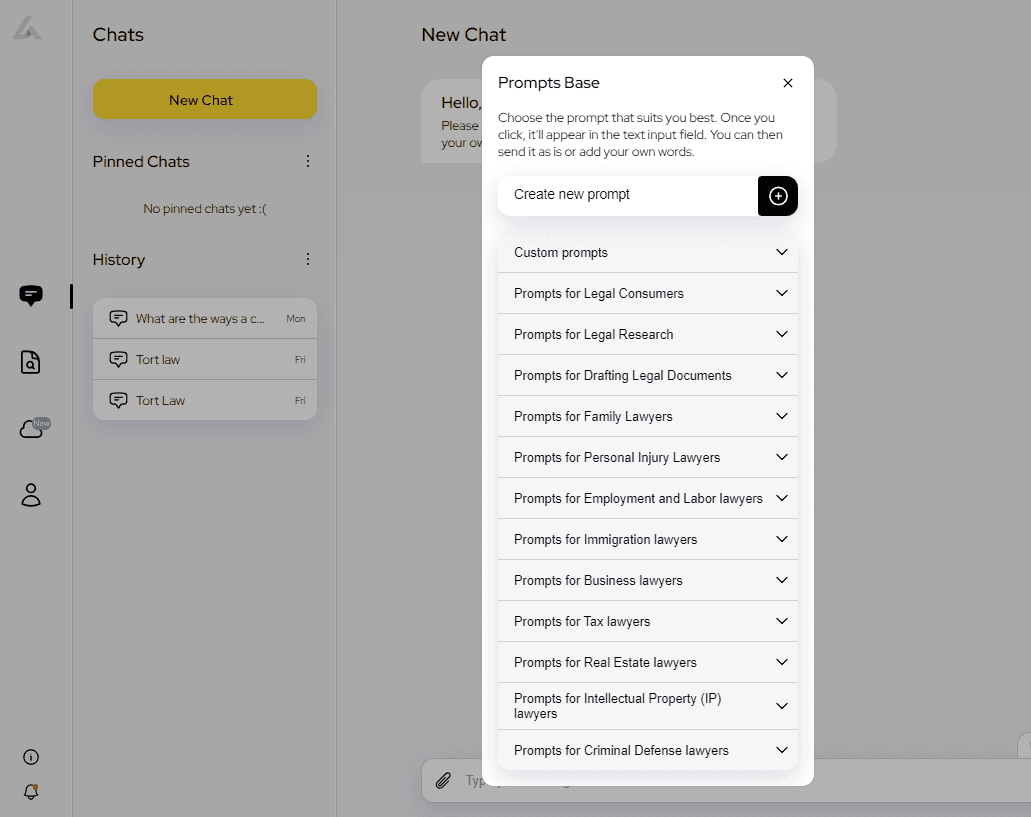
Task: Expand Prompts for Real Estate lawyers
Action: pyautogui.click(x=648, y=663)
